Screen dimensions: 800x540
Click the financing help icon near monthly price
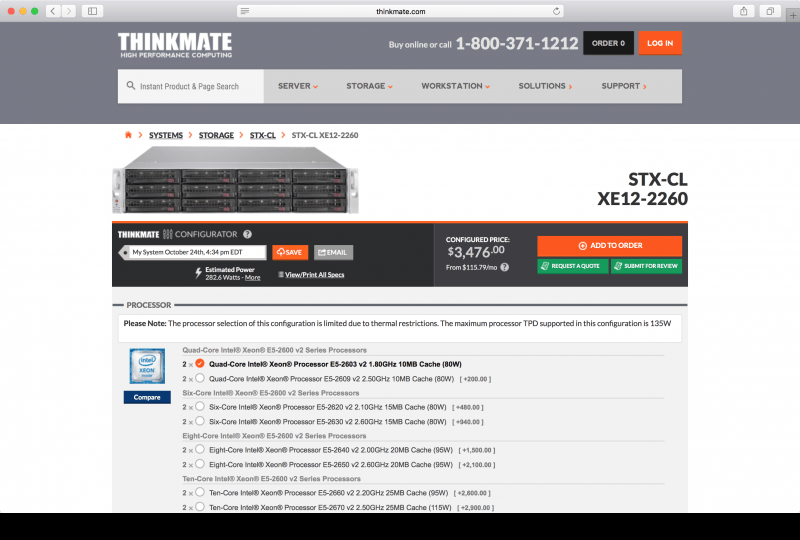[x=505, y=268]
